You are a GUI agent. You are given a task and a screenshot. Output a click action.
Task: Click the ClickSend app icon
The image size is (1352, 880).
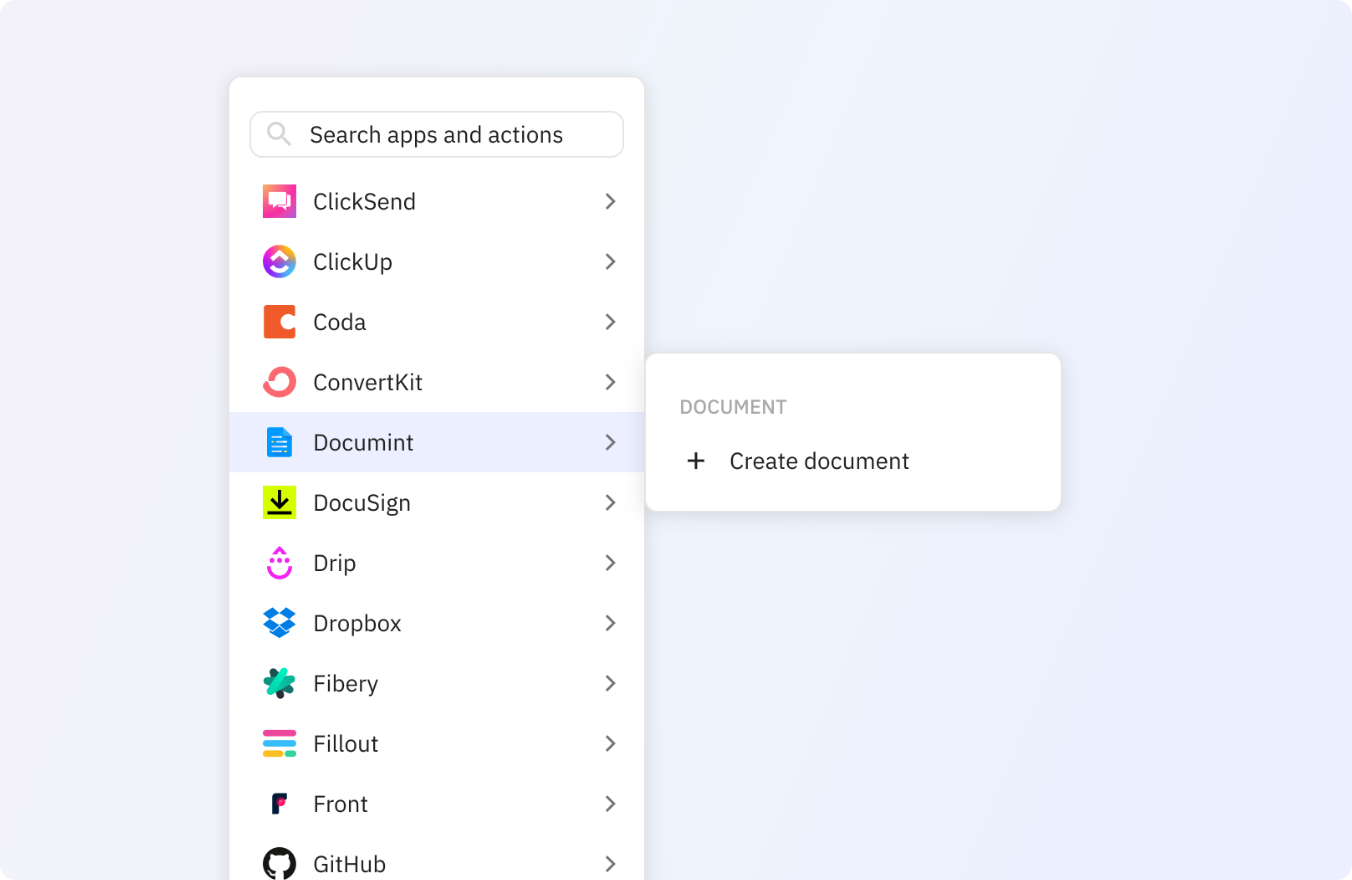[x=279, y=201]
